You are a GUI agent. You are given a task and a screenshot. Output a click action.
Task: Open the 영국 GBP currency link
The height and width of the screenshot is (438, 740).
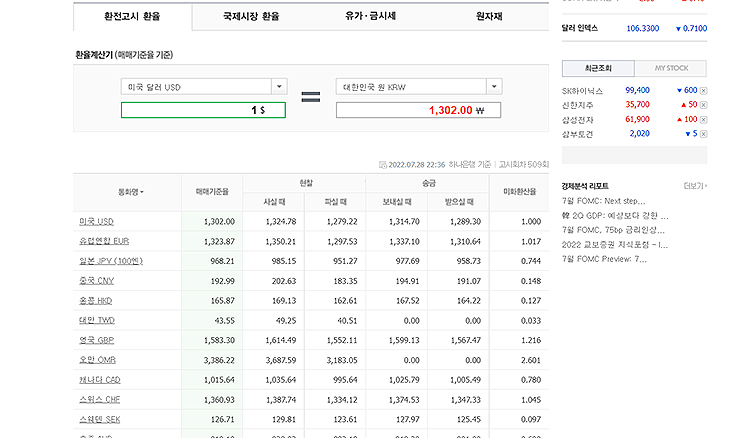[96, 340]
